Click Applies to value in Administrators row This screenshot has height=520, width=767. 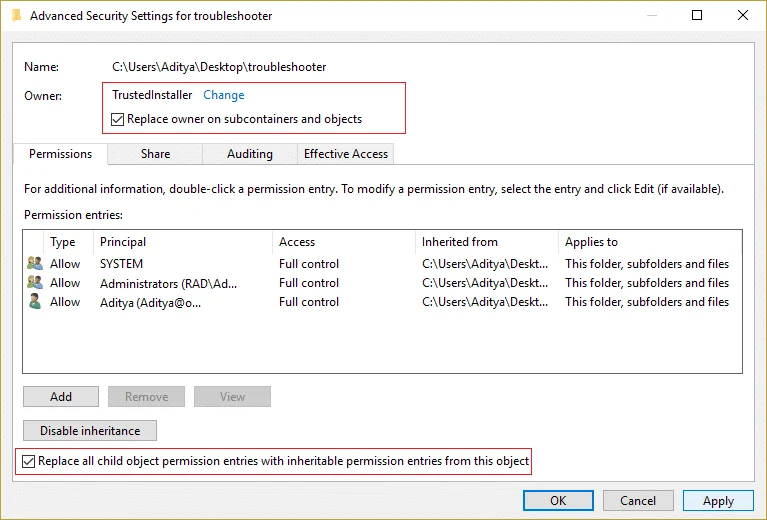tap(647, 283)
